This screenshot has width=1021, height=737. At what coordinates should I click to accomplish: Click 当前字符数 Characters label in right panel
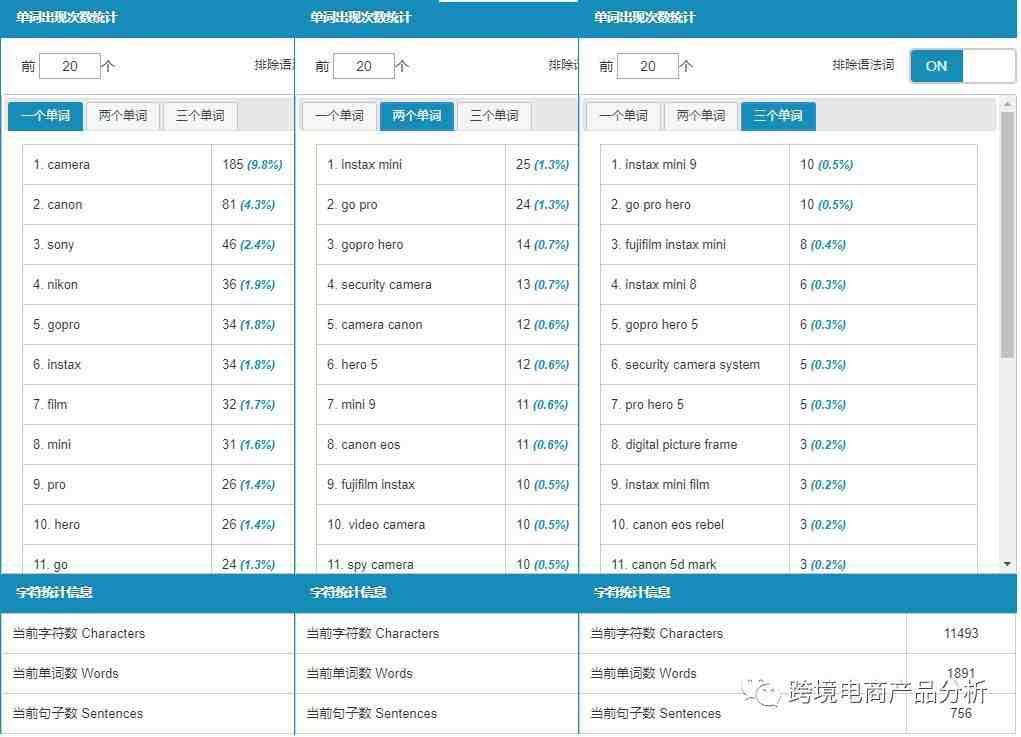tap(656, 633)
